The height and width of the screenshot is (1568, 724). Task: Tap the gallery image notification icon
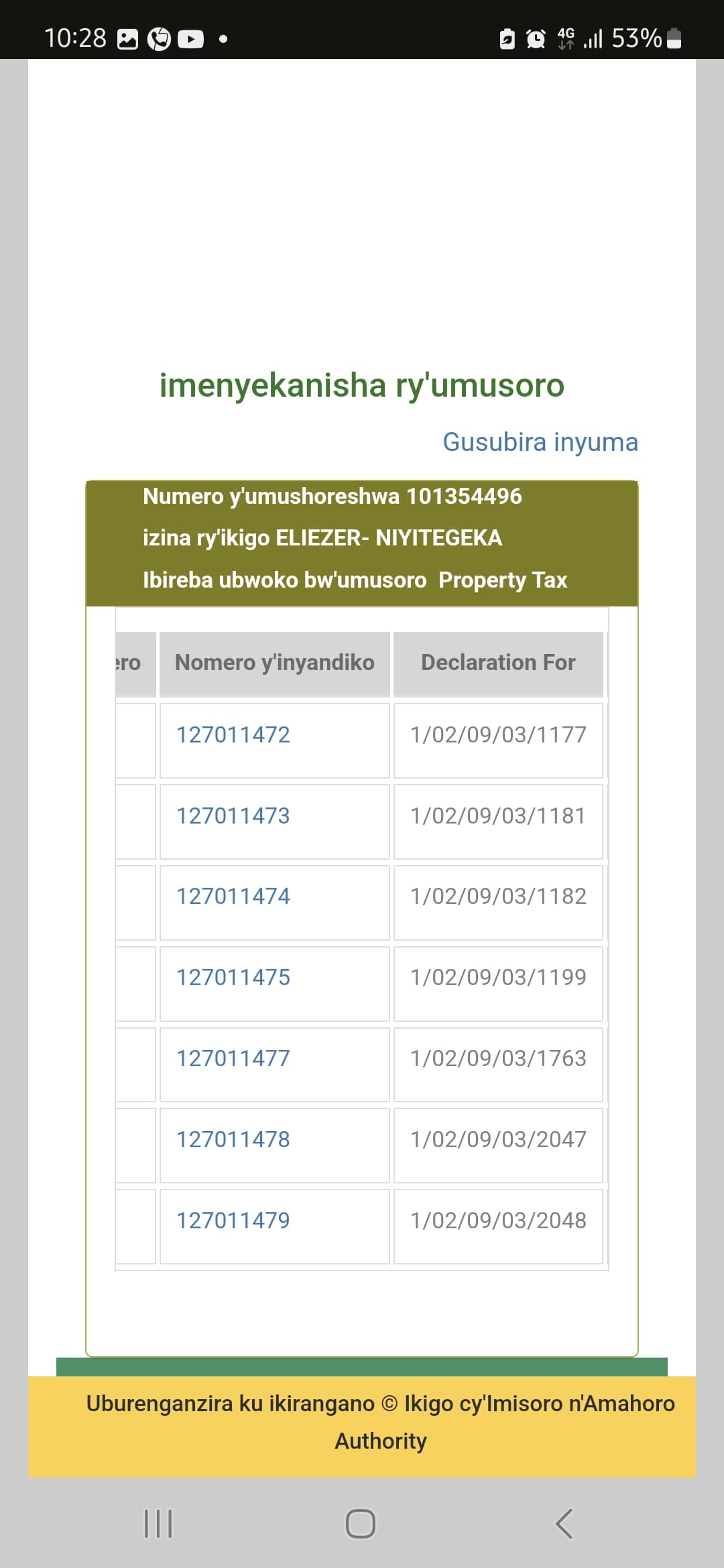(x=127, y=40)
